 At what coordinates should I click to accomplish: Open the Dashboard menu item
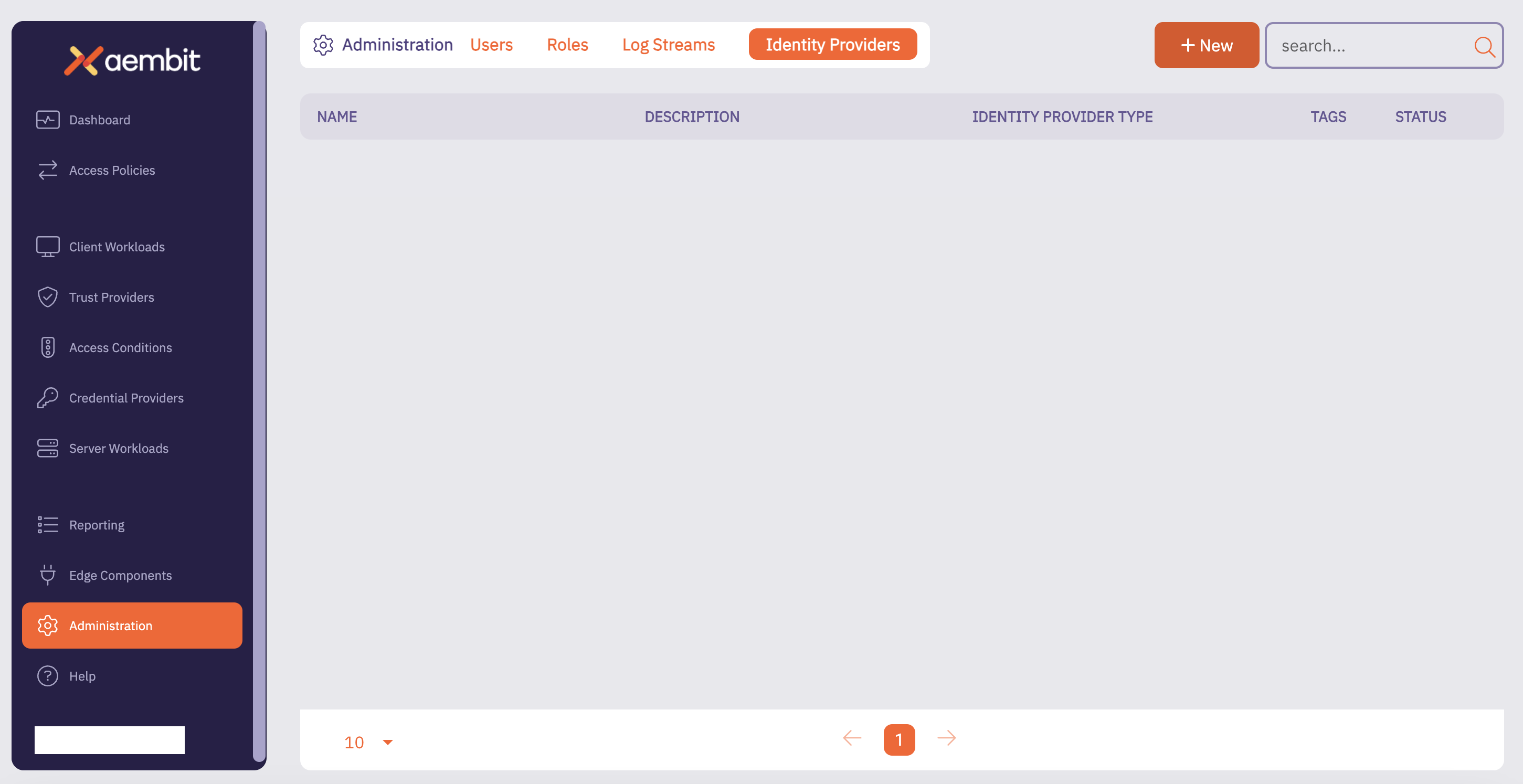tap(132, 120)
